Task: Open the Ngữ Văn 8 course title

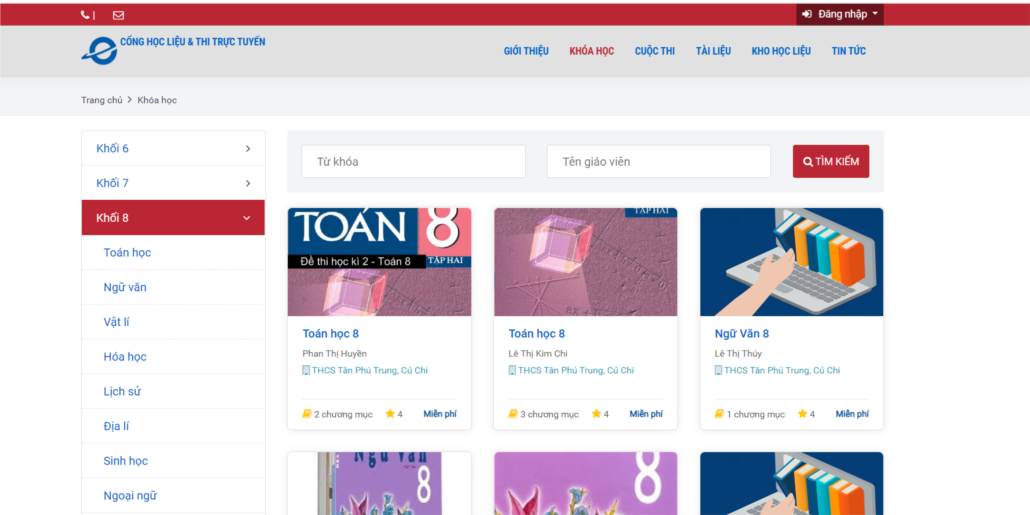Action: coord(742,334)
